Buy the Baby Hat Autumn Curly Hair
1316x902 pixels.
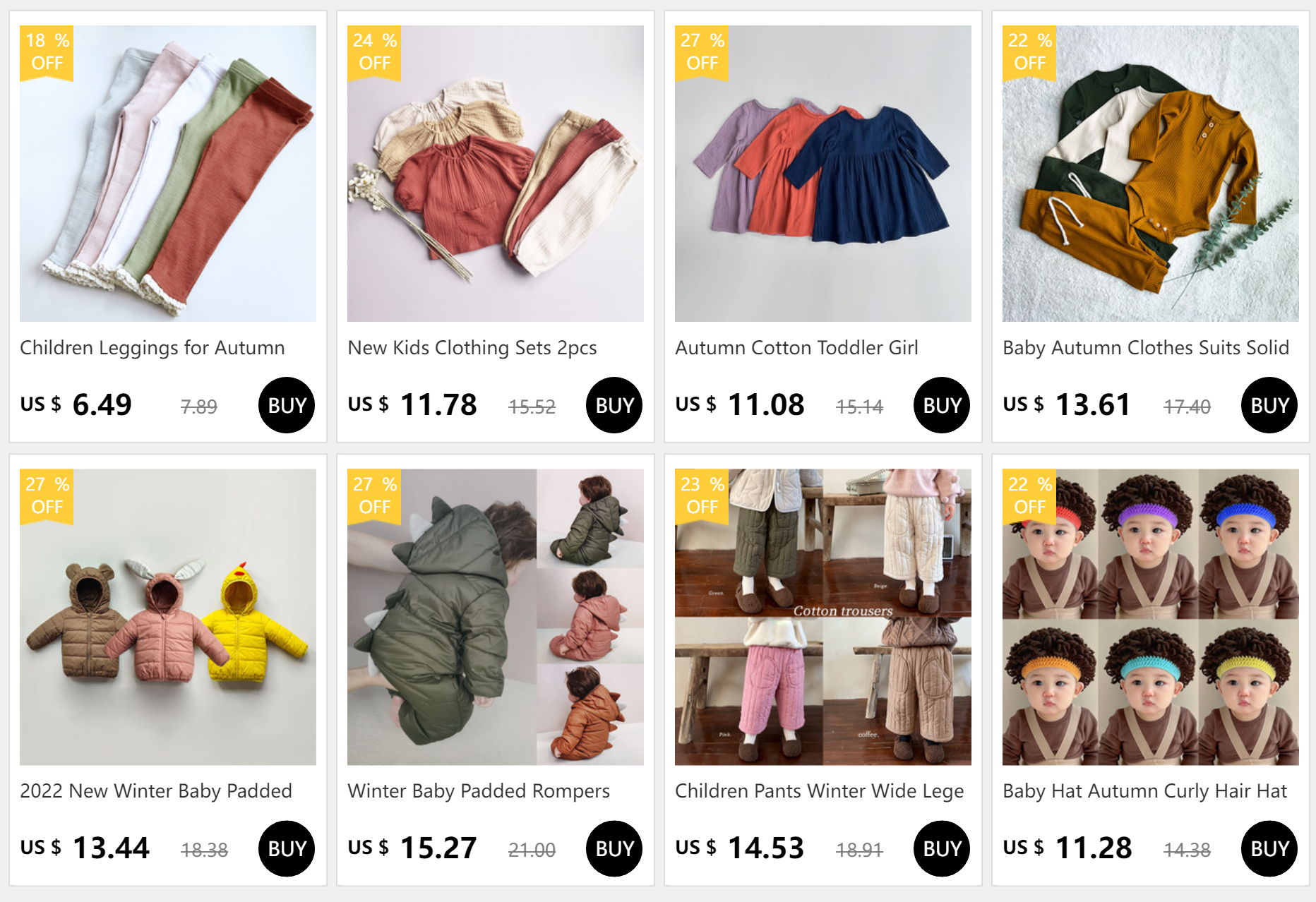tap(1269, 848)
